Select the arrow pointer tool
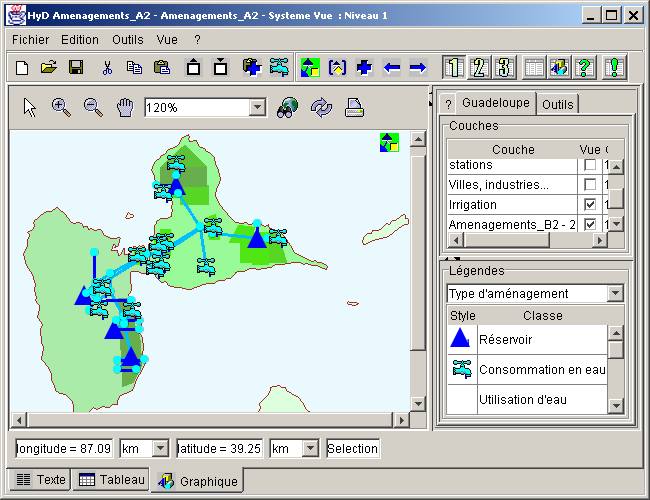Viewport: 650px width, 500px height. [x=30, y=108]
